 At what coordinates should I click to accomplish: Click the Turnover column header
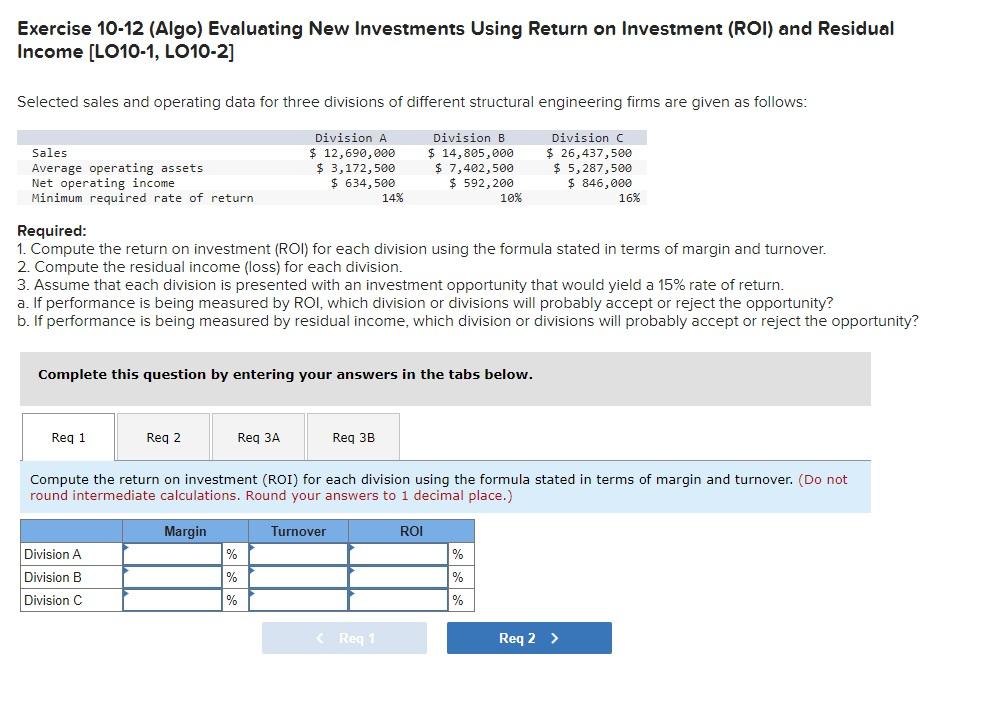tap(297, 531)
